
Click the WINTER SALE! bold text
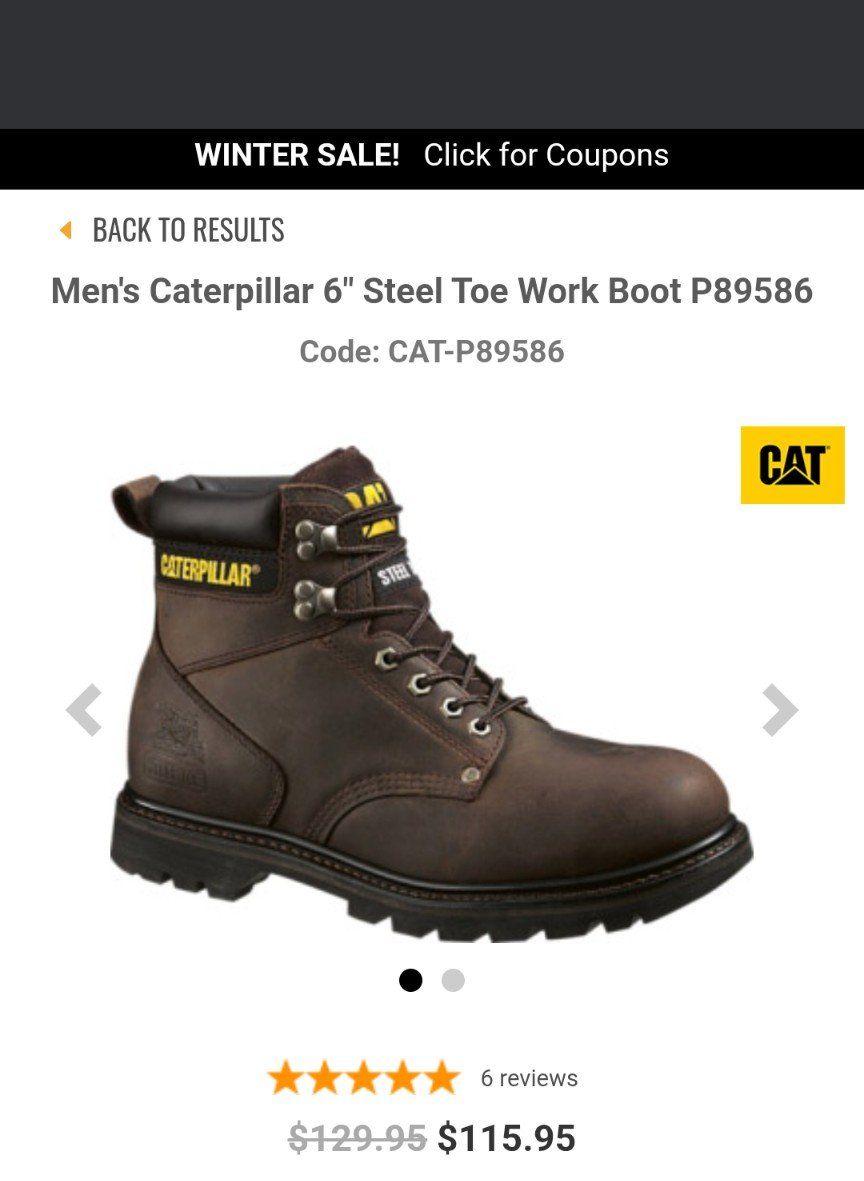tap(297, 155)
